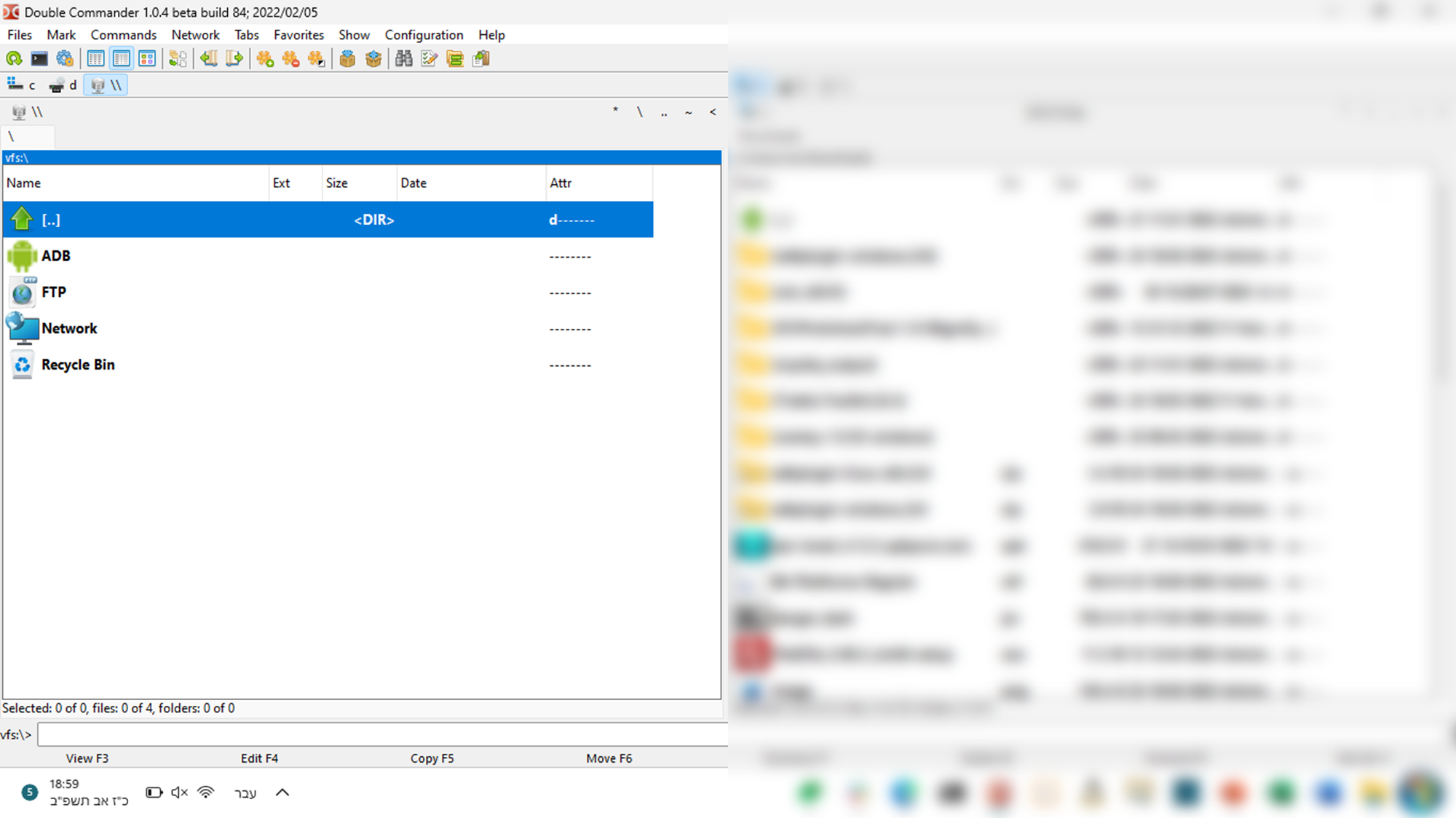Sort by Size column header
Image resolution: width=1456 pixels, height=818 pixels.
(x=360, y=183)
